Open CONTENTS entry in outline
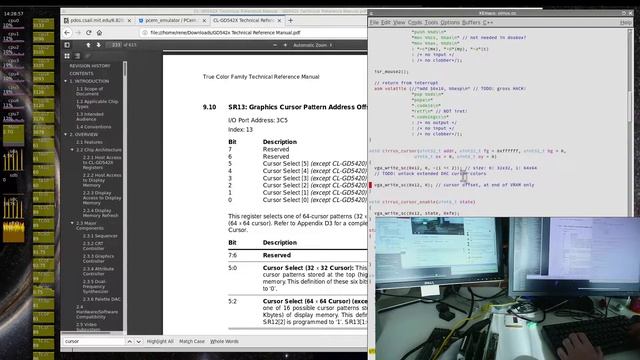The image size is (640, 360). (x=81, y=73)
